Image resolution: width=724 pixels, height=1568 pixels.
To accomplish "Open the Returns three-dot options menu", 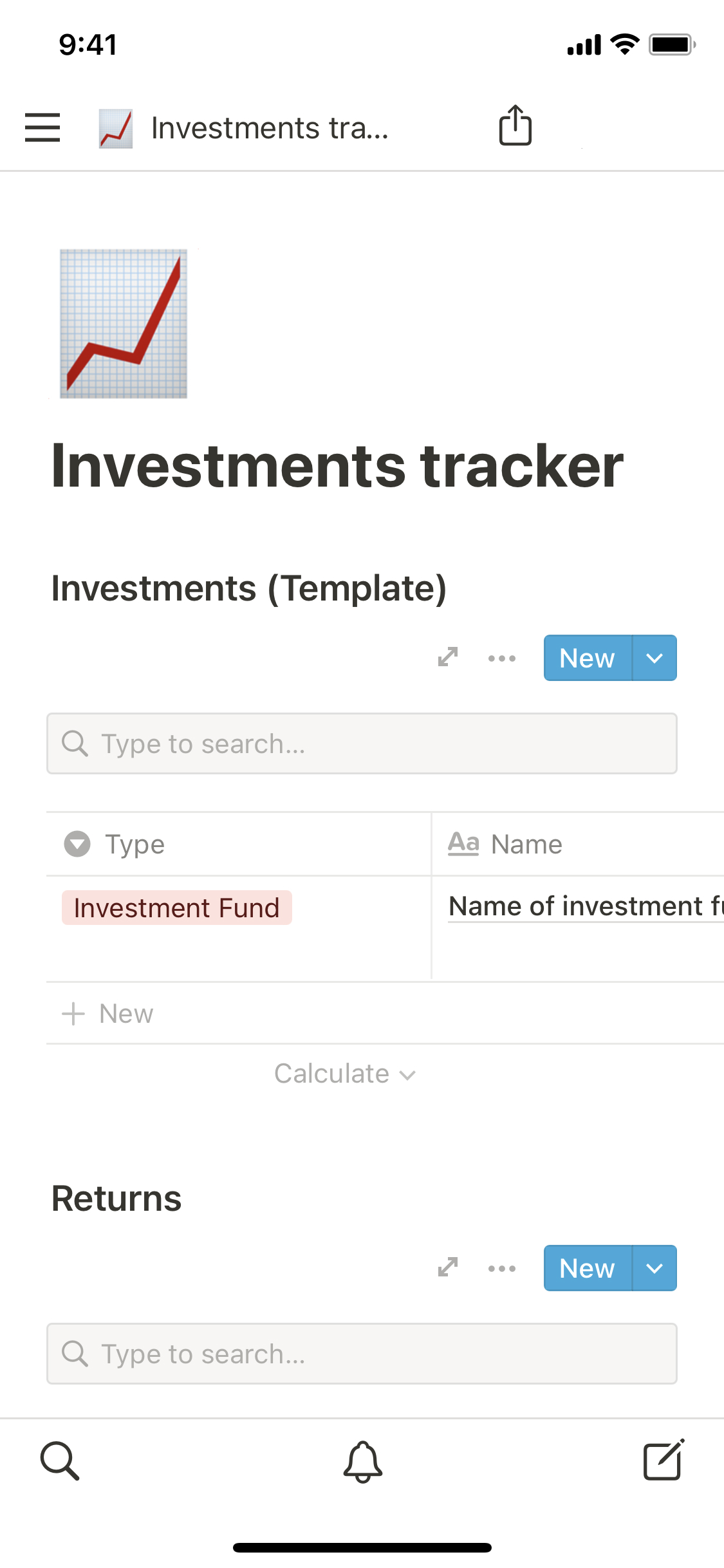I will pyautogui.click(x=502, y=1268).
